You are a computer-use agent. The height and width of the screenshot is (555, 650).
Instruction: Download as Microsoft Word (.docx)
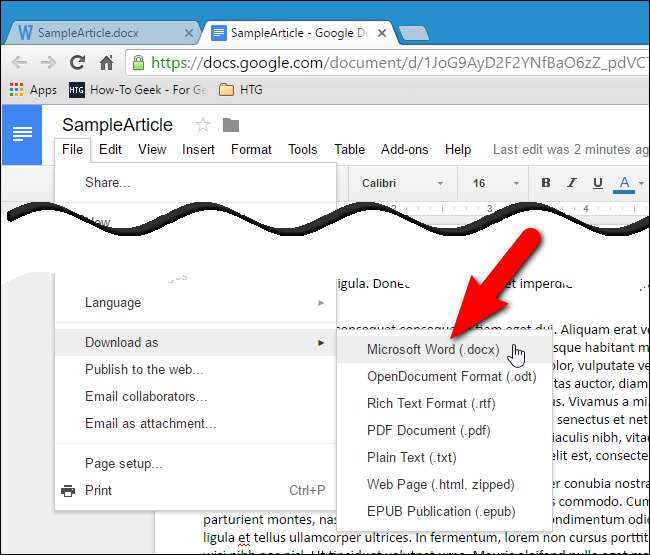pos(444,349)
